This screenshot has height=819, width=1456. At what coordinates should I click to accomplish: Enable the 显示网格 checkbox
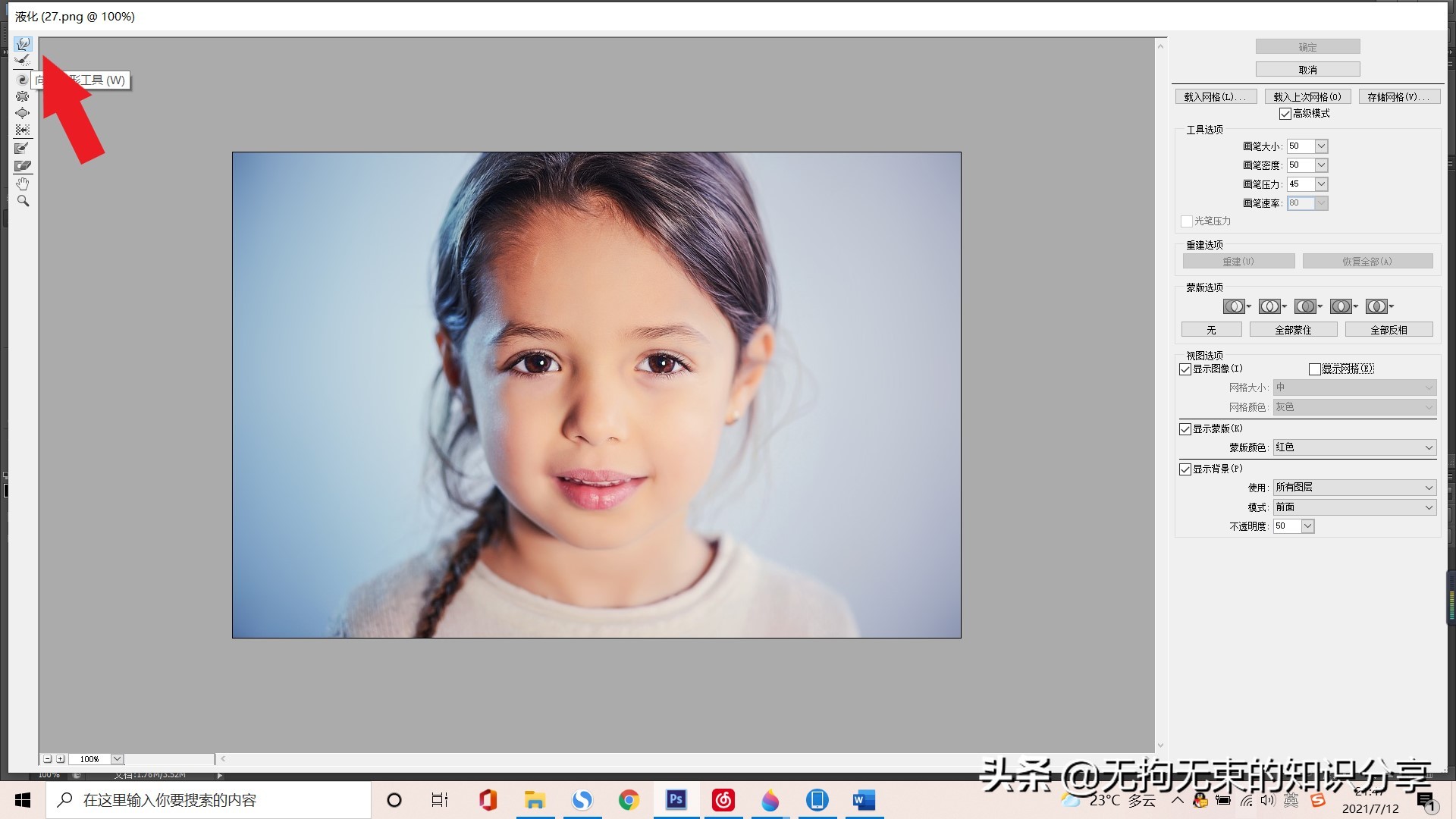1315,369
